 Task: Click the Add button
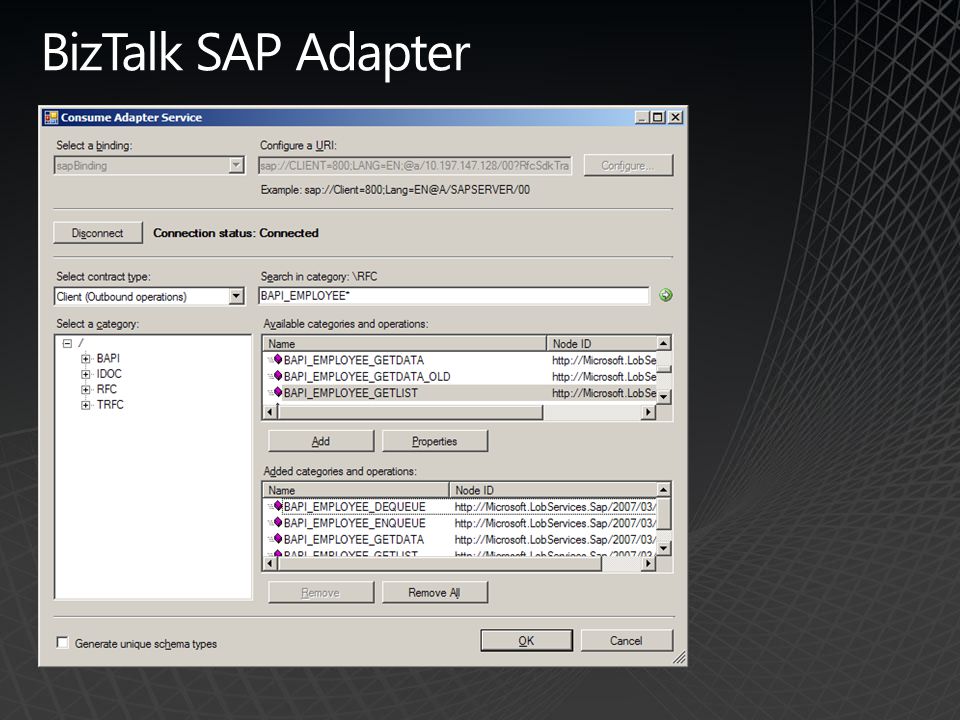(x=321, y=441)
